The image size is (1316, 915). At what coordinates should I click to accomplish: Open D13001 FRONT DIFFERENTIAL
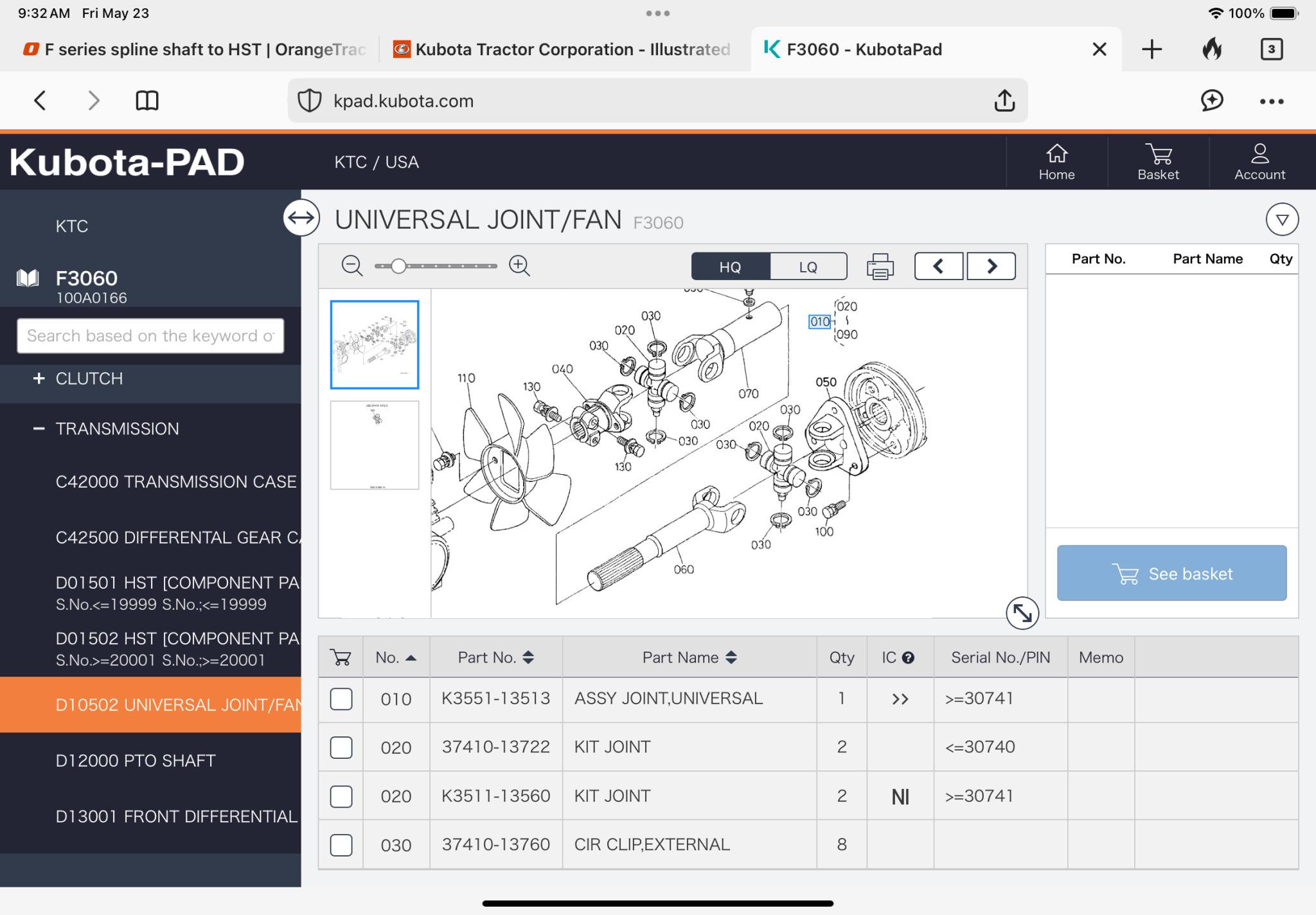(177, 816)
